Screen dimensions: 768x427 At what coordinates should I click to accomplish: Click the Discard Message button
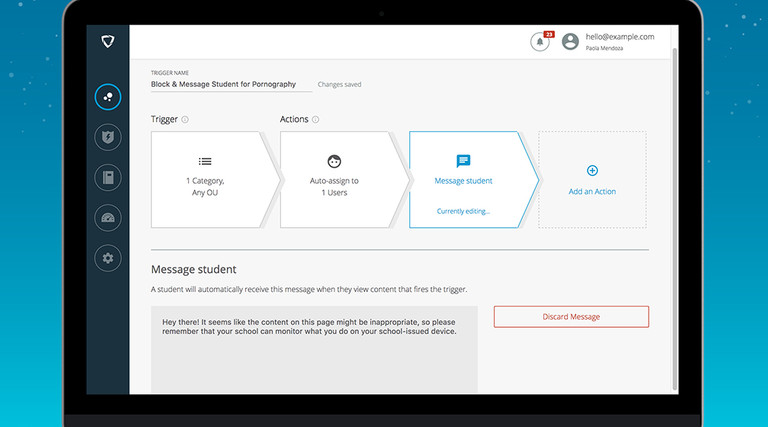click(571, 317)
